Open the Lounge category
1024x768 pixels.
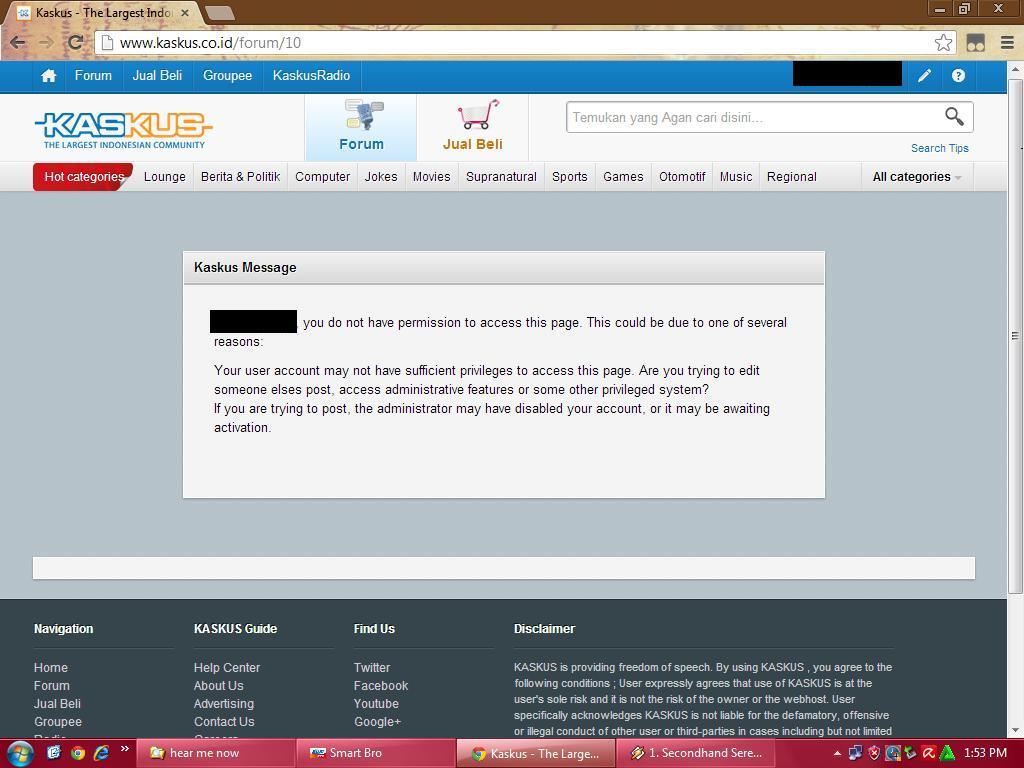tap(165, 177)
